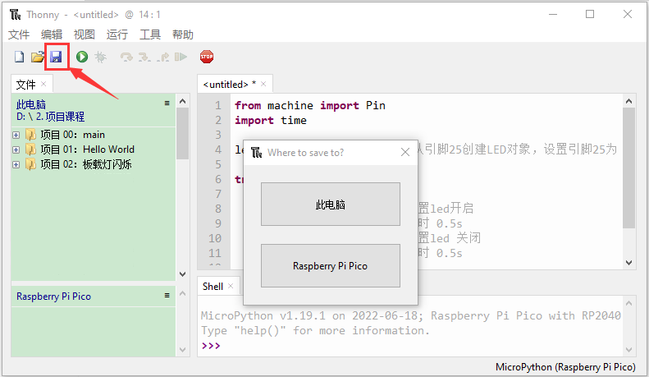Screen dimensions: 650x377
Task: Select the 项目 00: main folder row
Action: pos(93,135)
